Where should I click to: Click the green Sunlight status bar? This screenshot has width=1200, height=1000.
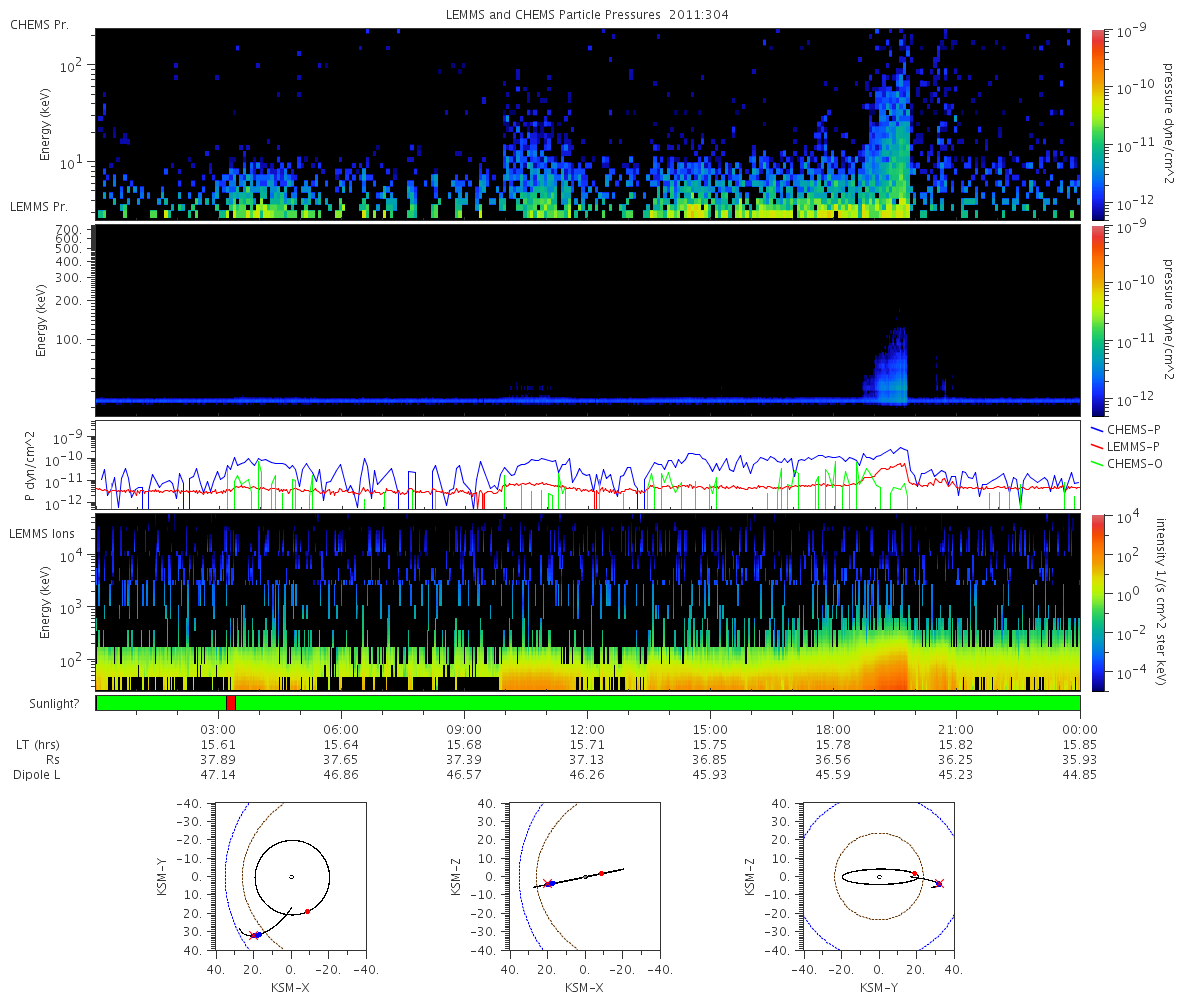tap(588, 703)
